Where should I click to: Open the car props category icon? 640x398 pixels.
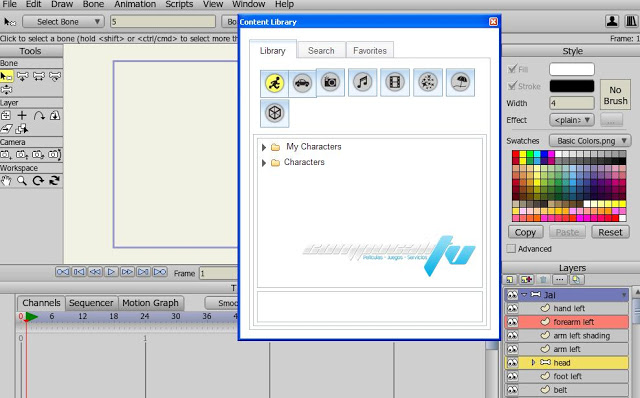(x=302, y=83)
